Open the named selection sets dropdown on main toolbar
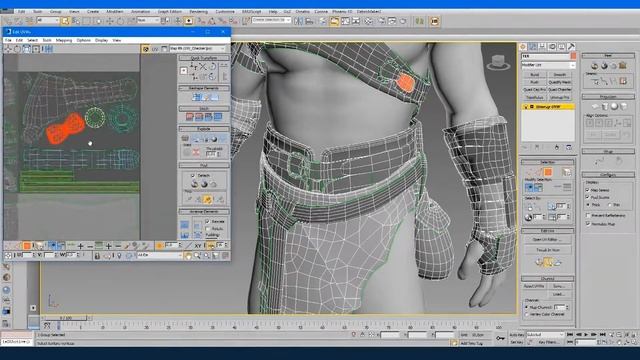The image size is (640, 360). tap(271, 20)
